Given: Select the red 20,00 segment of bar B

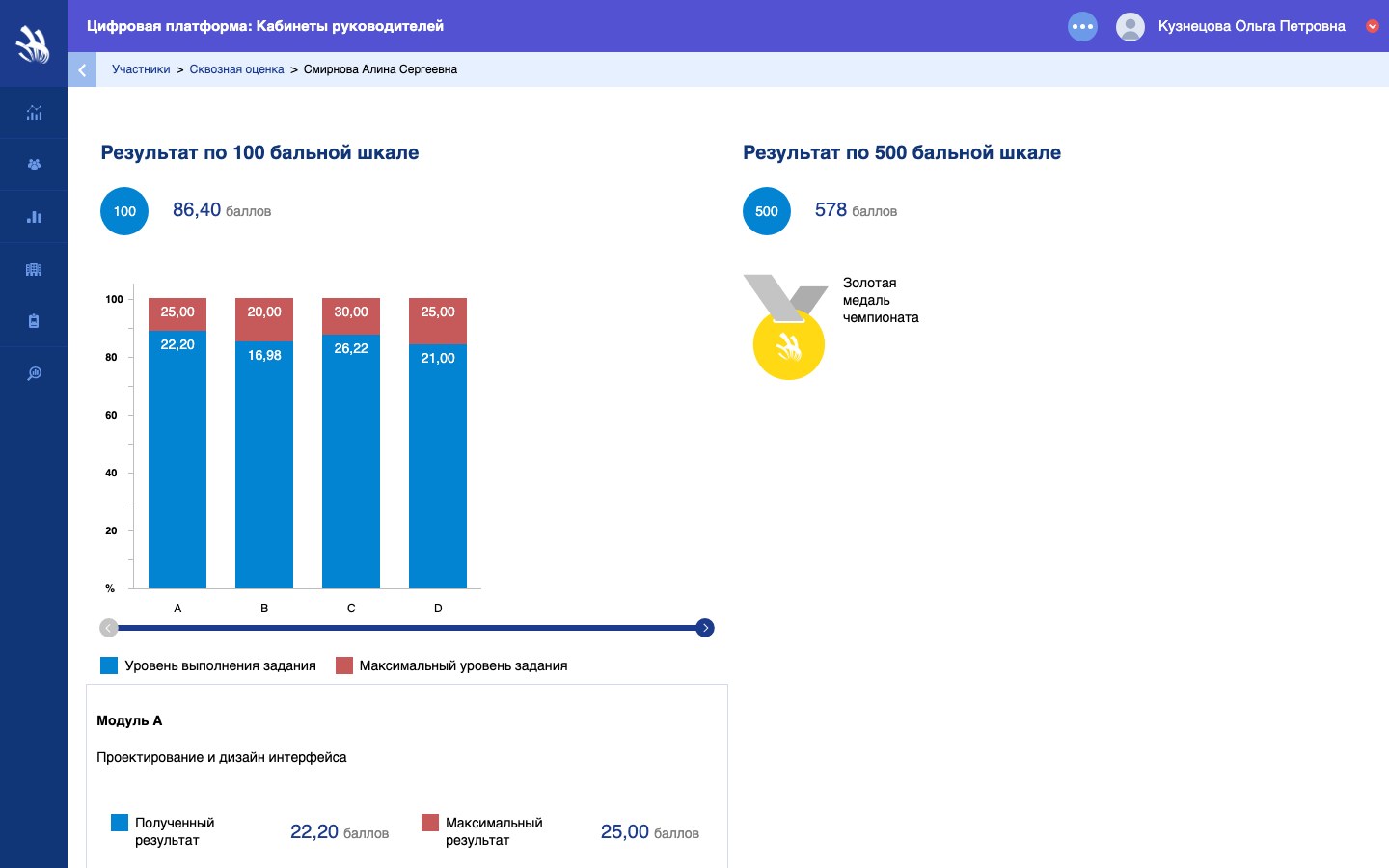Looking at the screenshot, I should pos(264,320).
